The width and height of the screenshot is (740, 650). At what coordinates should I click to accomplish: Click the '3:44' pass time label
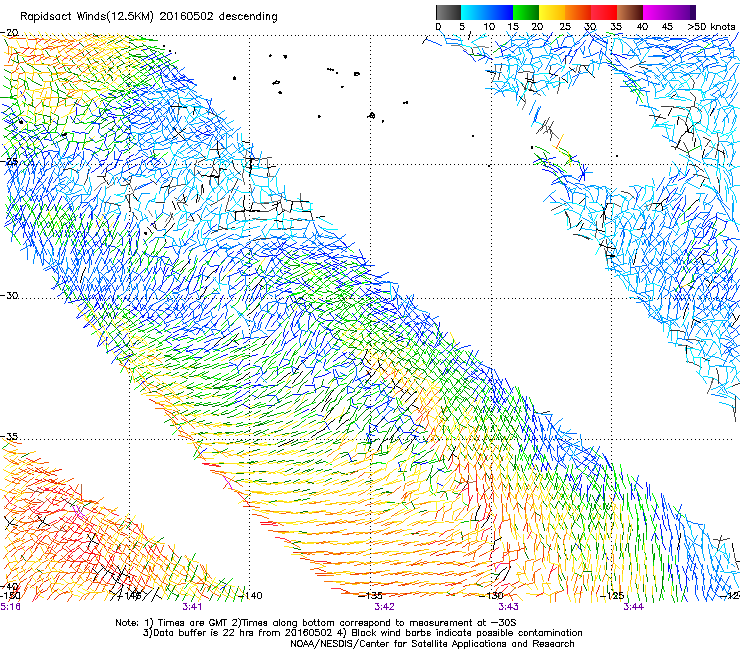[x=633, y=607]
